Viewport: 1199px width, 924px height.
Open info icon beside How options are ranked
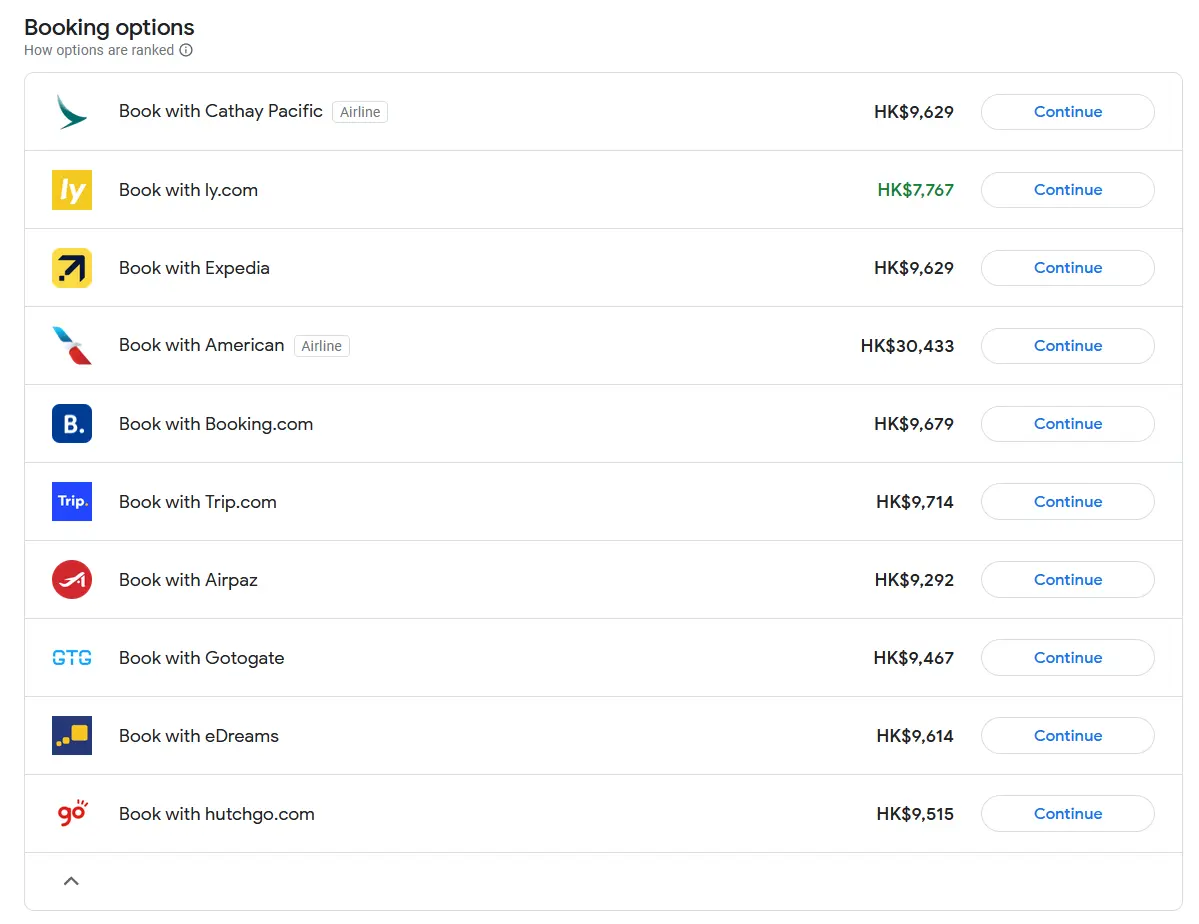coord(186,50)
